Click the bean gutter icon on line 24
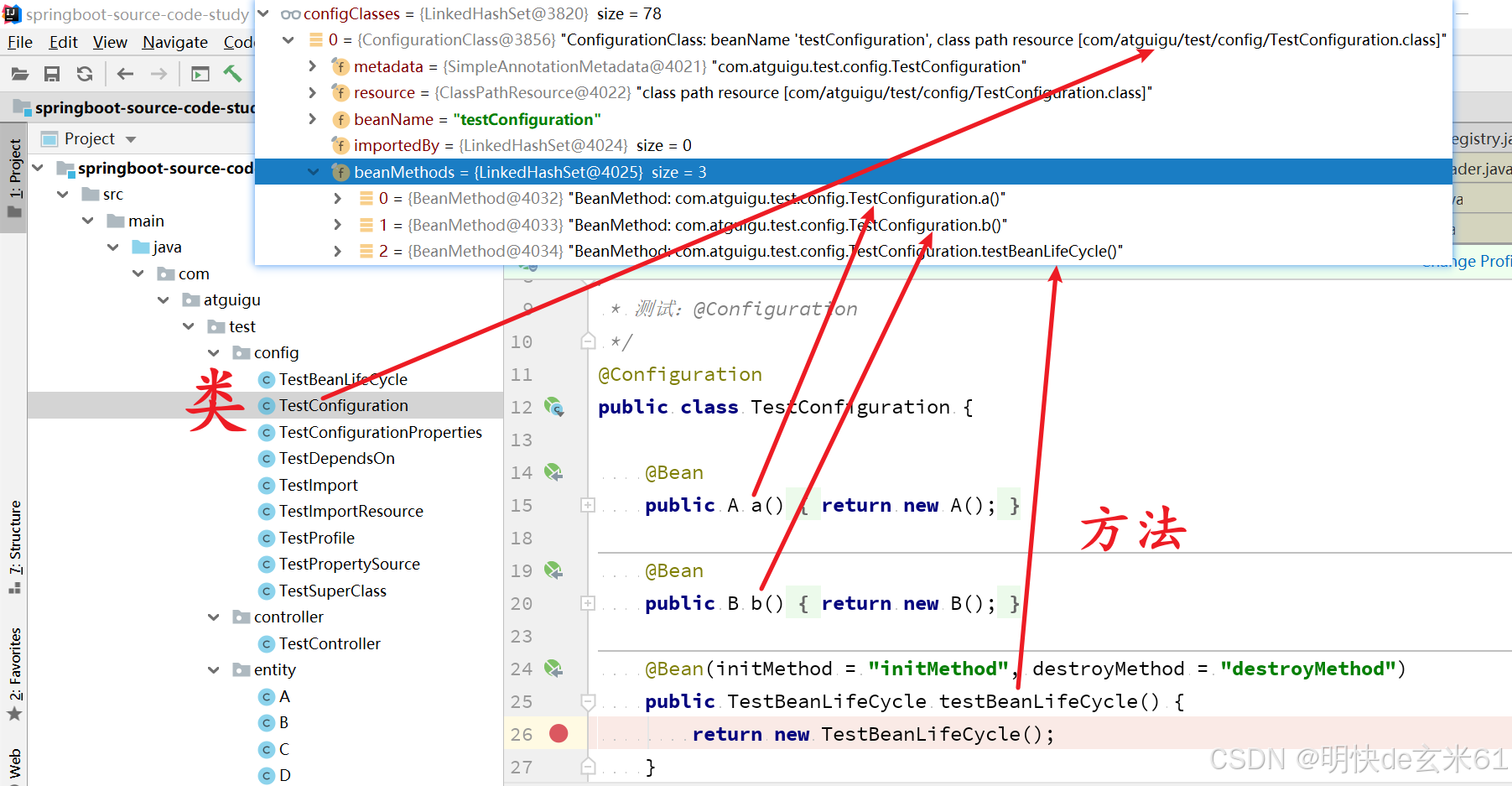Image resolution: width=1512 pixels, height=786 pixels. (x=553, y=669)
